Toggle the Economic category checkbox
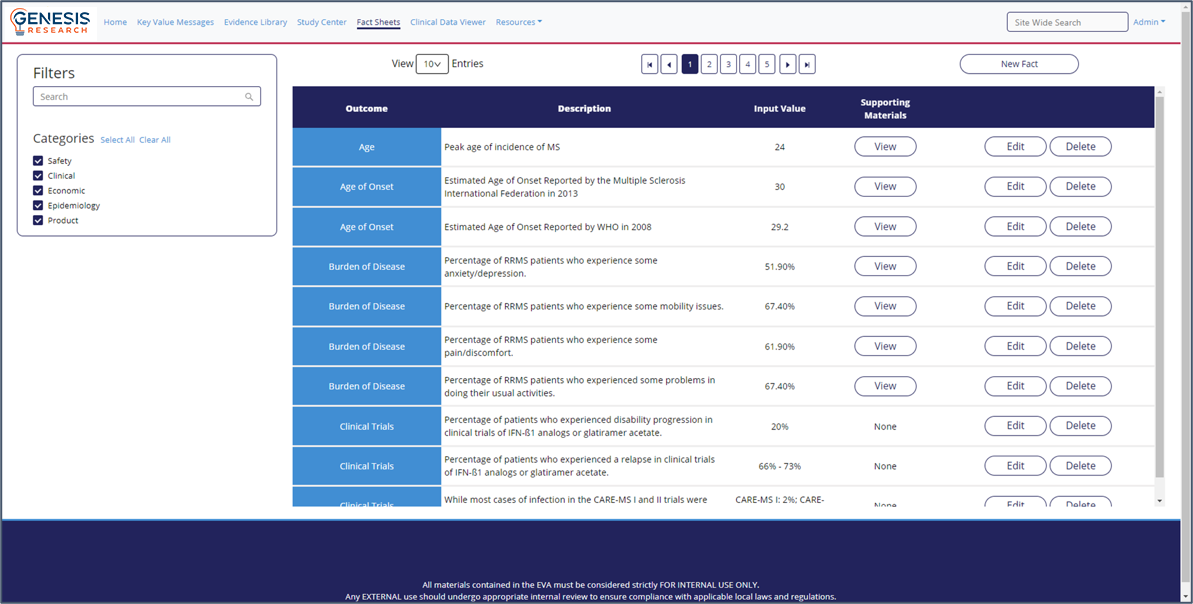 coord(38,190)
